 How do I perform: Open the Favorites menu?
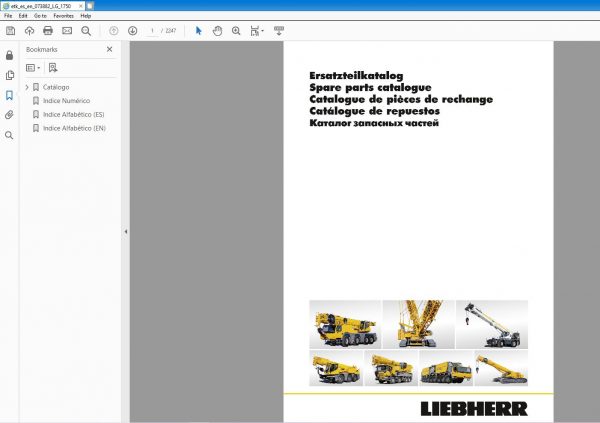click(64, 16)
